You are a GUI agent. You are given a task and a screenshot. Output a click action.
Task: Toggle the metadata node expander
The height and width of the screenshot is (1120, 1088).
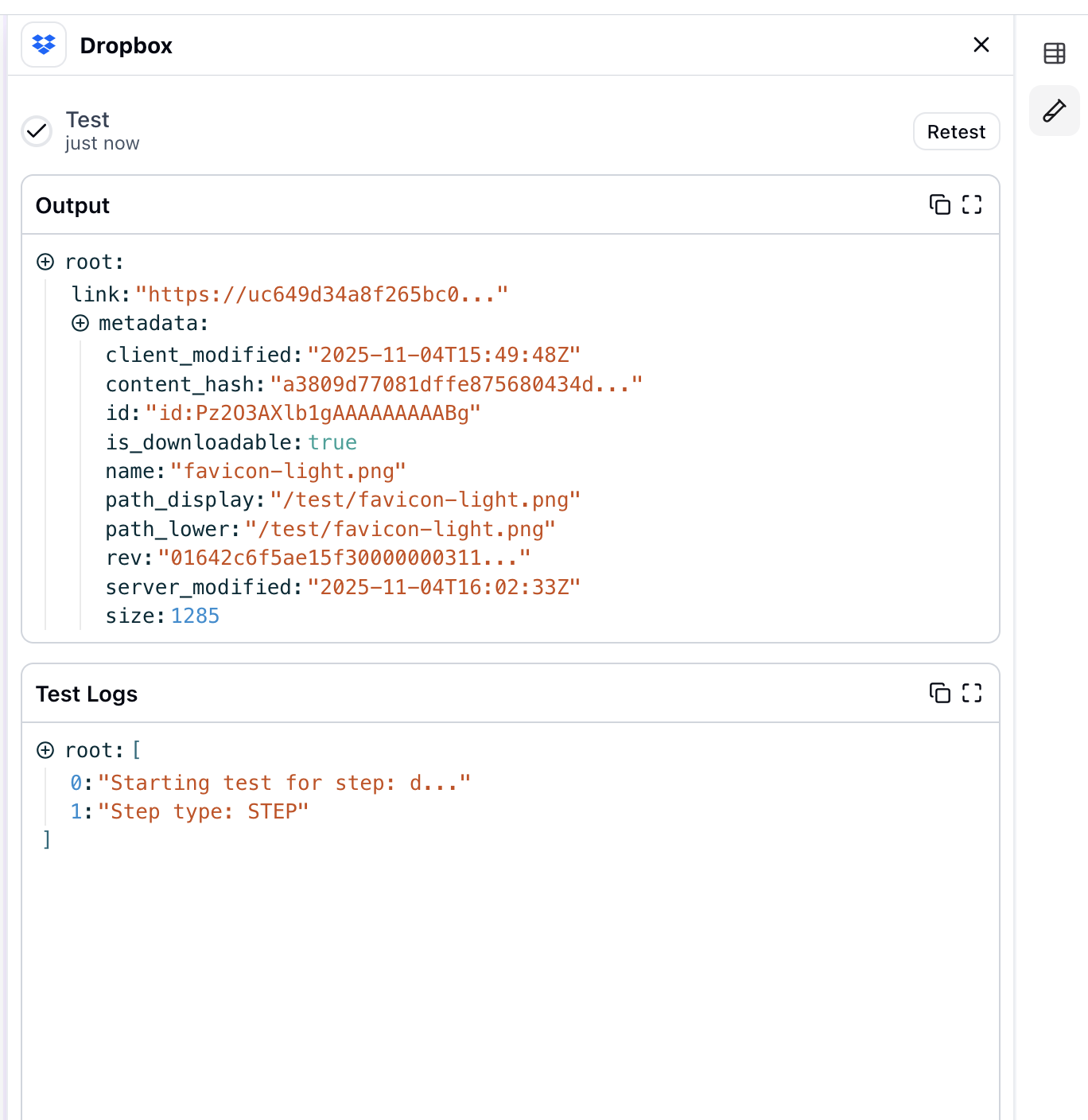(x=80, y=324)
